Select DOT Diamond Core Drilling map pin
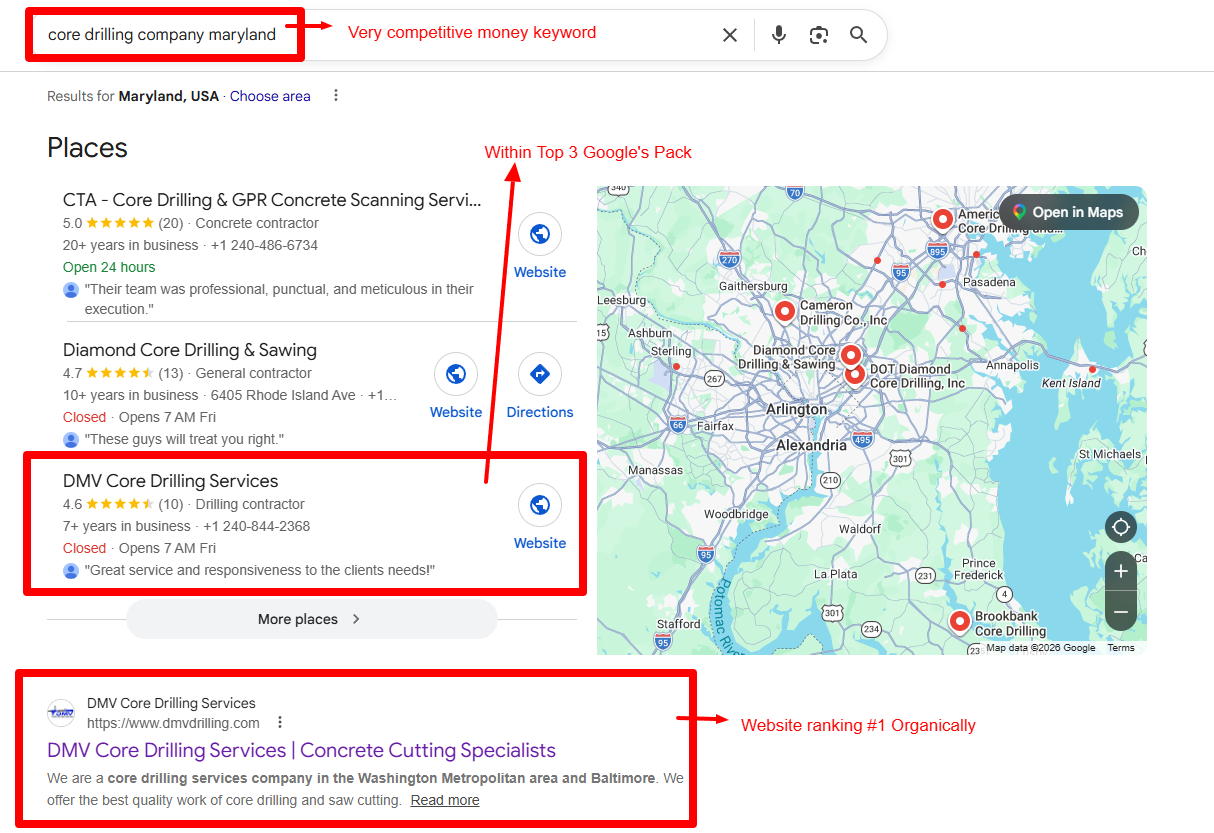The height and width of the screenshot is (833, 1214). [854, 375]
